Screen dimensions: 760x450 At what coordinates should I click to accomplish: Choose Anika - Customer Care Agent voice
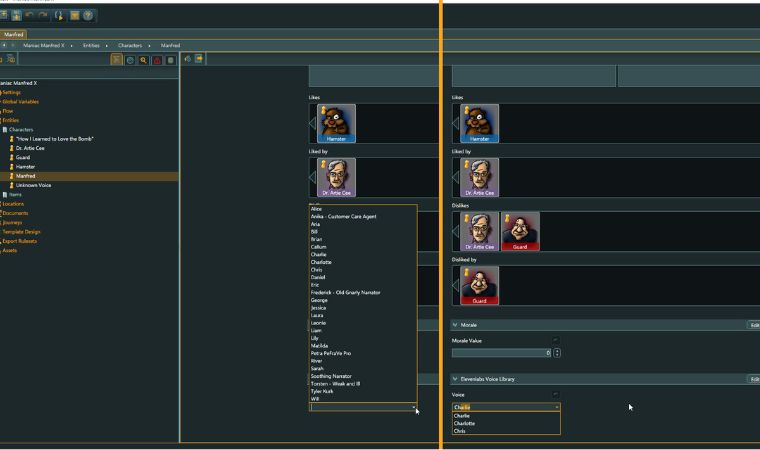(x=344, y=216)
